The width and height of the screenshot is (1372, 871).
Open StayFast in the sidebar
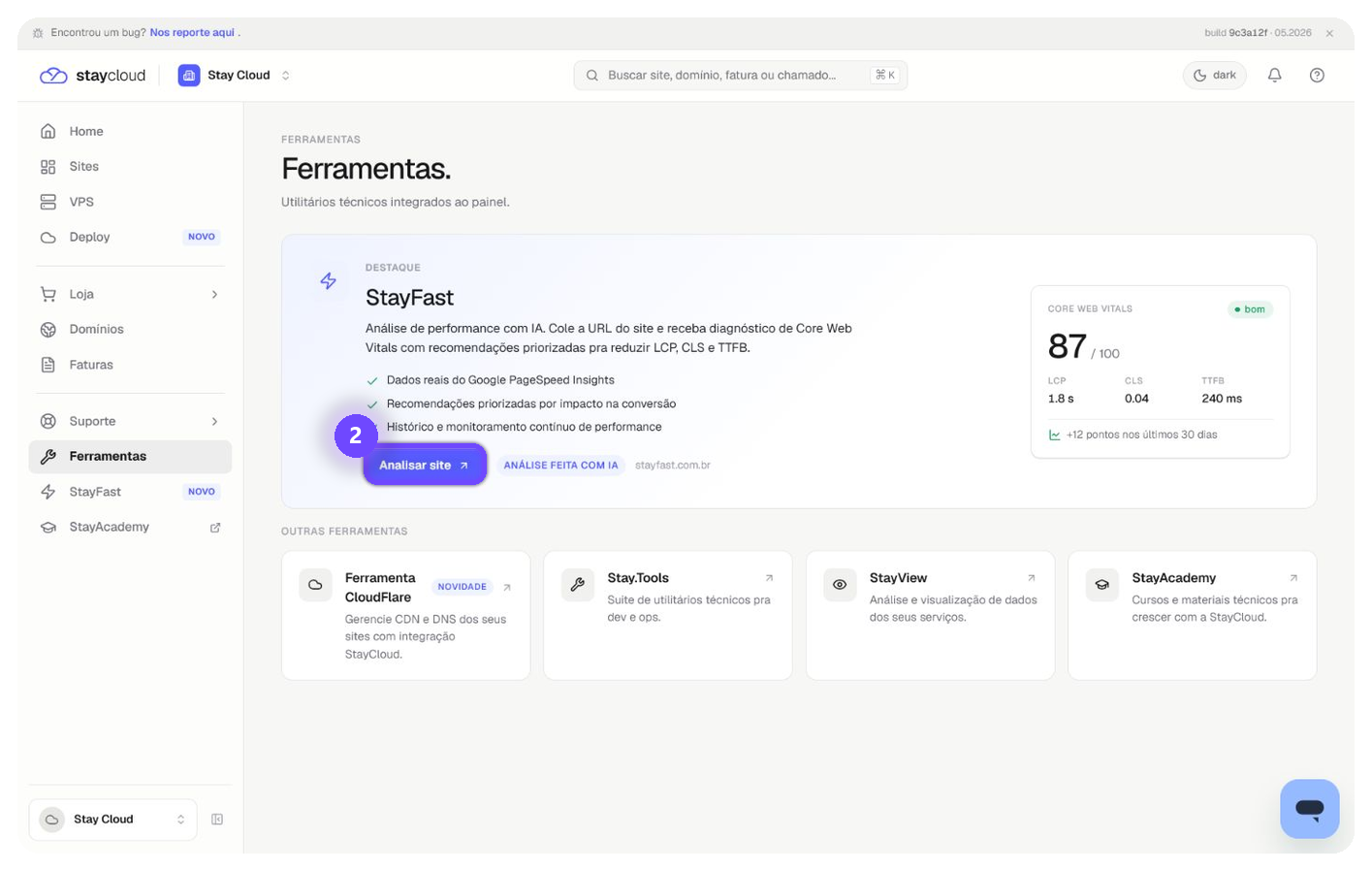tap(130, 492)
